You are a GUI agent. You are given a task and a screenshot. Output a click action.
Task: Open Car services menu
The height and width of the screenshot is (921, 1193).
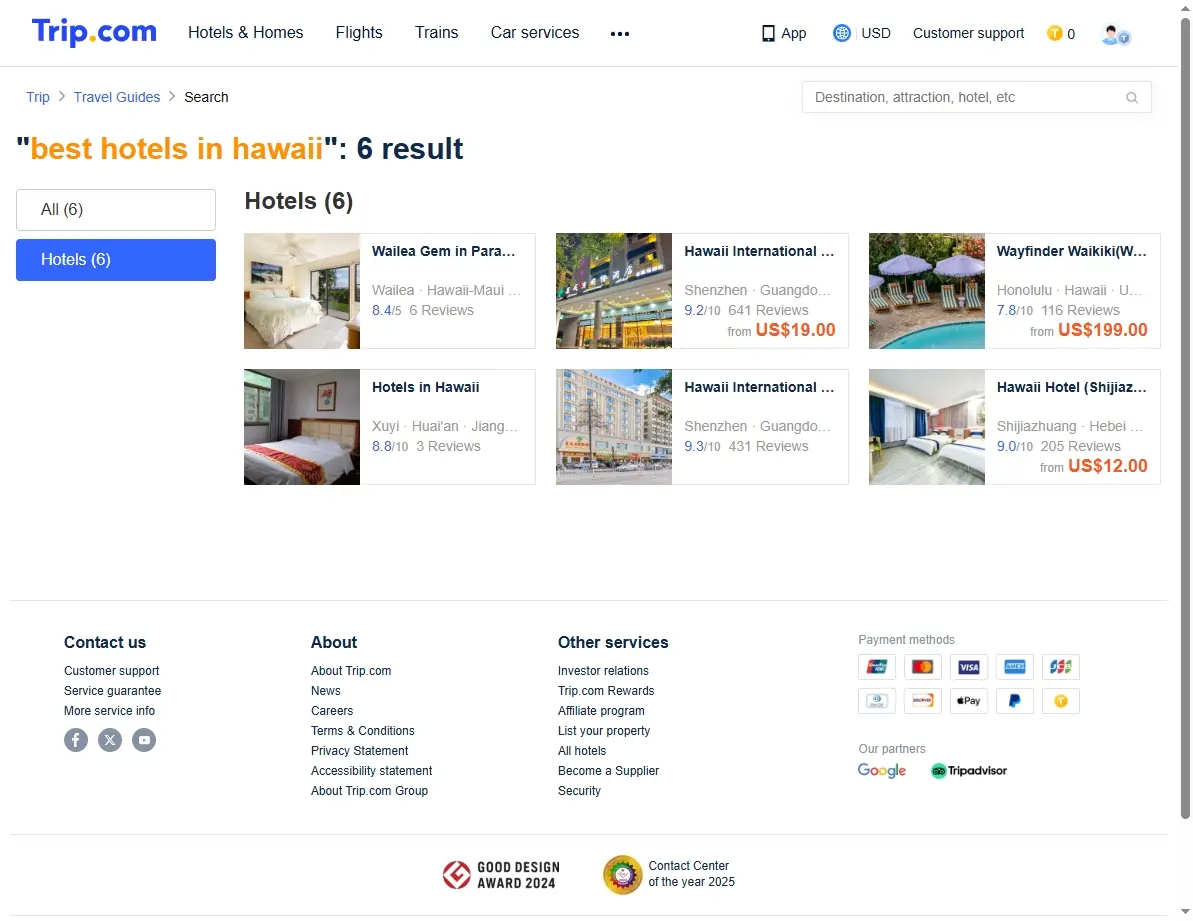point(535,33)
